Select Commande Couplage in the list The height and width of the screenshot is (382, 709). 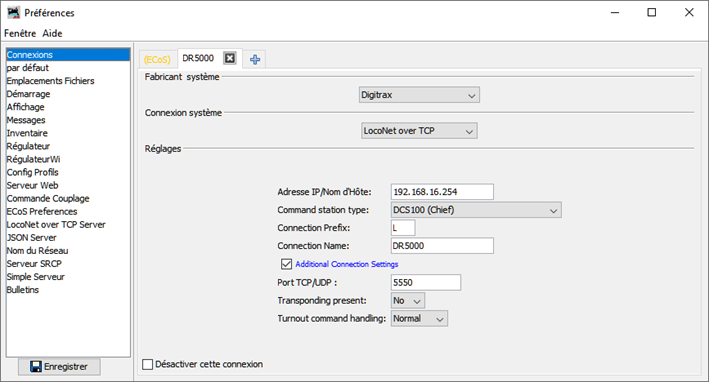point(68,198)
